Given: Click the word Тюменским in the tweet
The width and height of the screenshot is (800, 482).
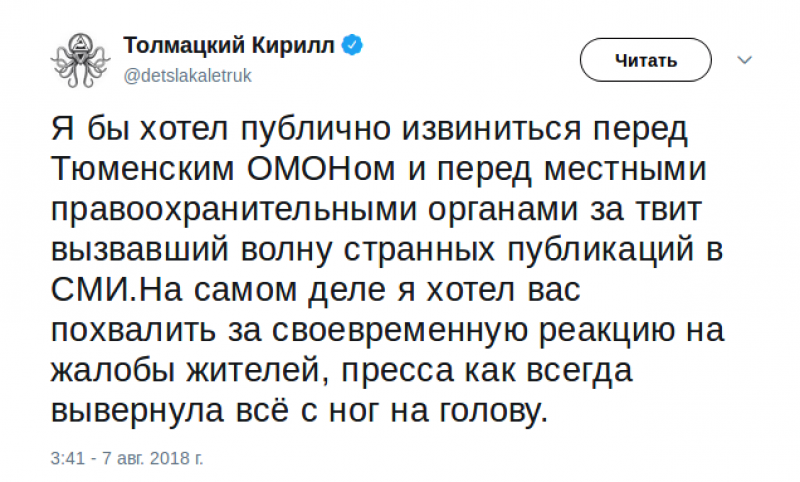Looking at the screenshot, I should [141, 169].
